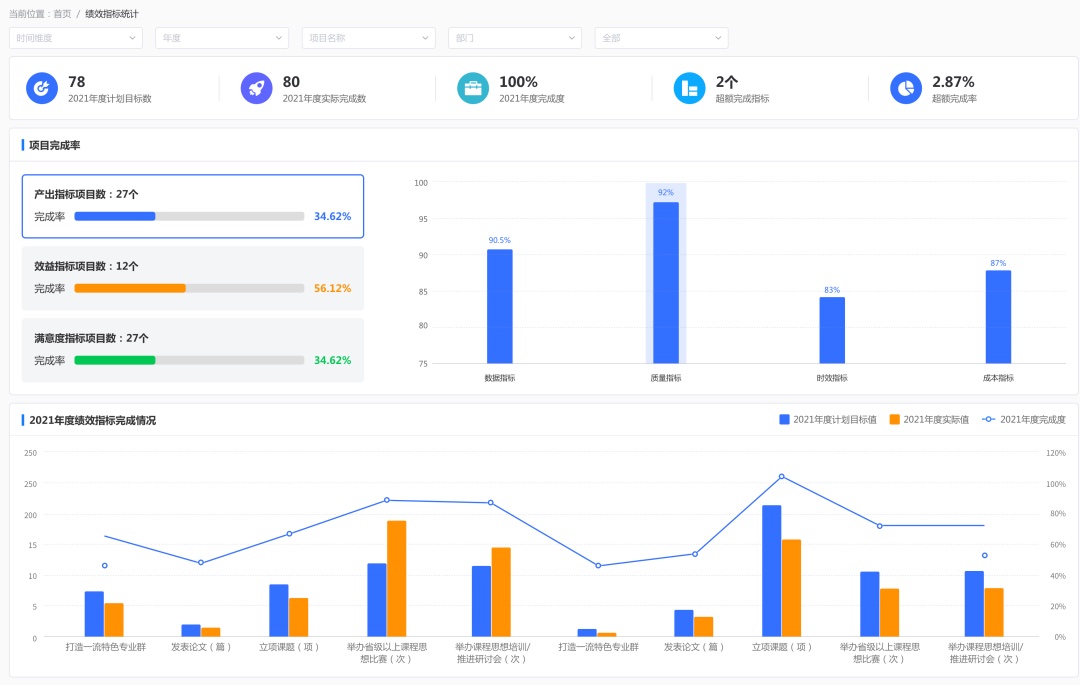Image resolution: width=1080 pixels, height=685 pixels.
Task: Open the 项目名称 dropdown
Action: [368, 38]
